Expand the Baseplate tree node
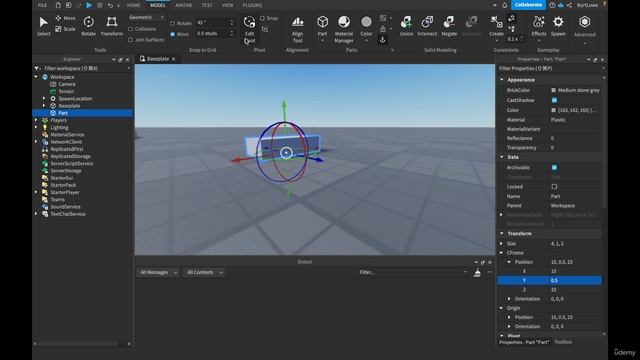Viewport: 640px width, 360px height. click(44, 106)
